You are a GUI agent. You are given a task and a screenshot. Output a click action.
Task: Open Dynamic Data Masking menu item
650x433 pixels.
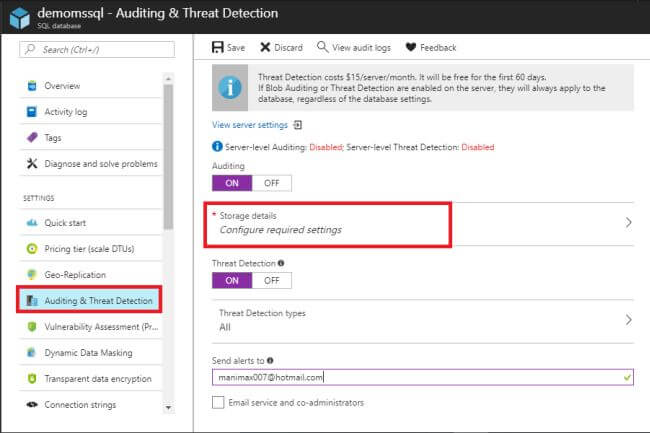tap(90, 353)
